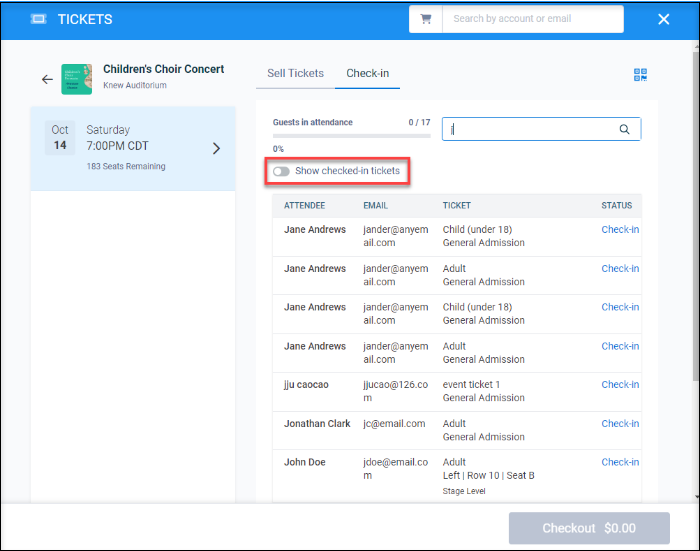Focus the search by account or email field
700x551 pixels.
[533, 19]
